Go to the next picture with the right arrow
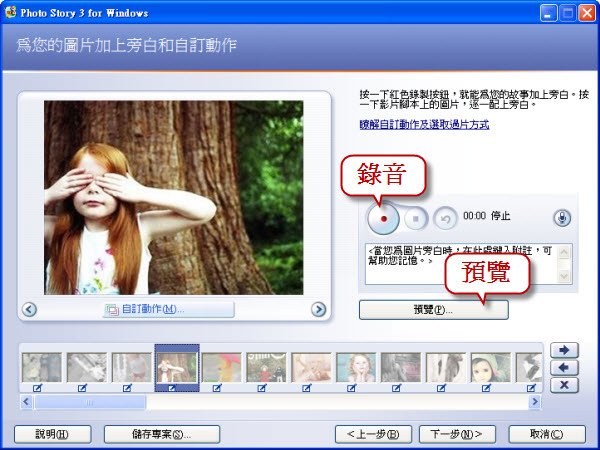Viewport: 600px width, 450px height. click(318, 309)
